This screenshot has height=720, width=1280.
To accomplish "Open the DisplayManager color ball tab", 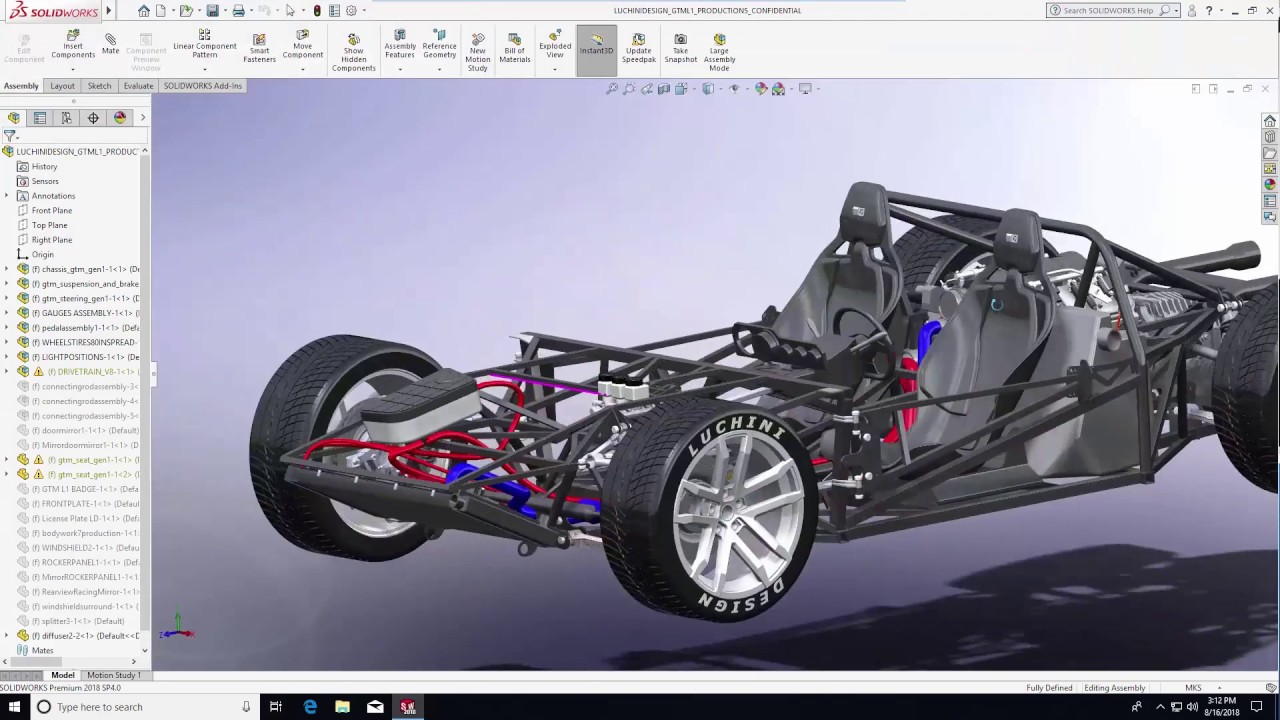I will click(120, 118).
